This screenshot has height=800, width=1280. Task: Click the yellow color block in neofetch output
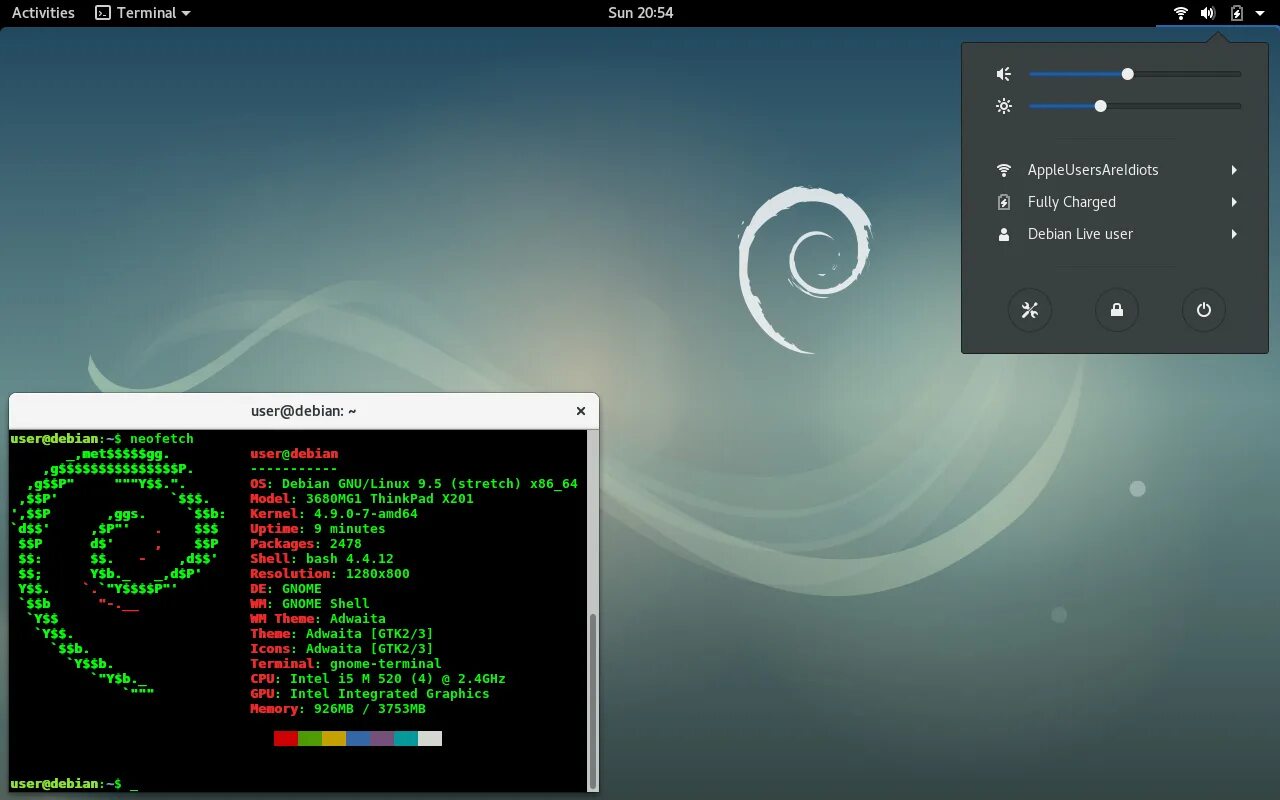(x=334, y=738)
